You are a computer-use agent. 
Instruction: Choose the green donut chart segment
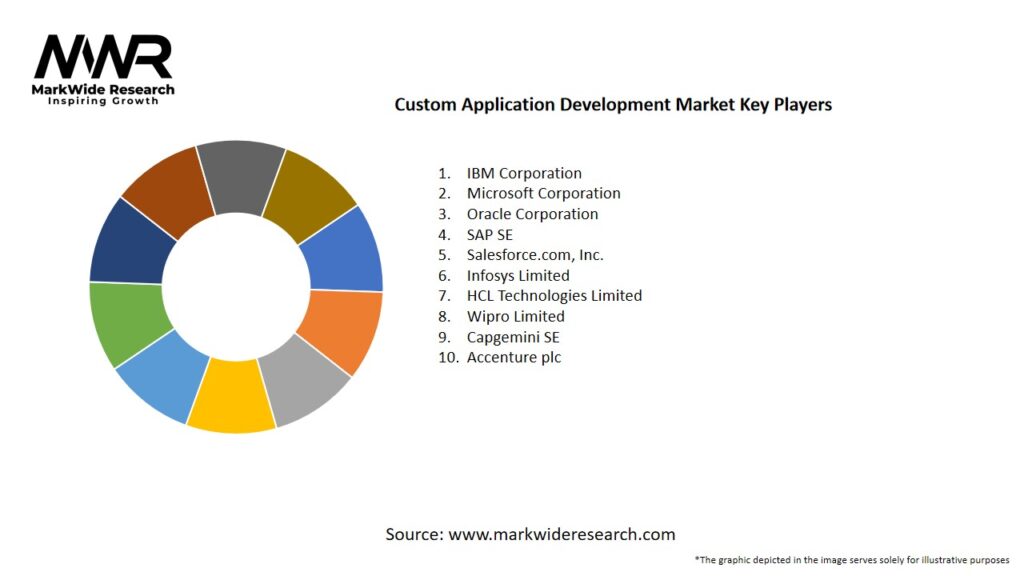click(x=126, y=322)
